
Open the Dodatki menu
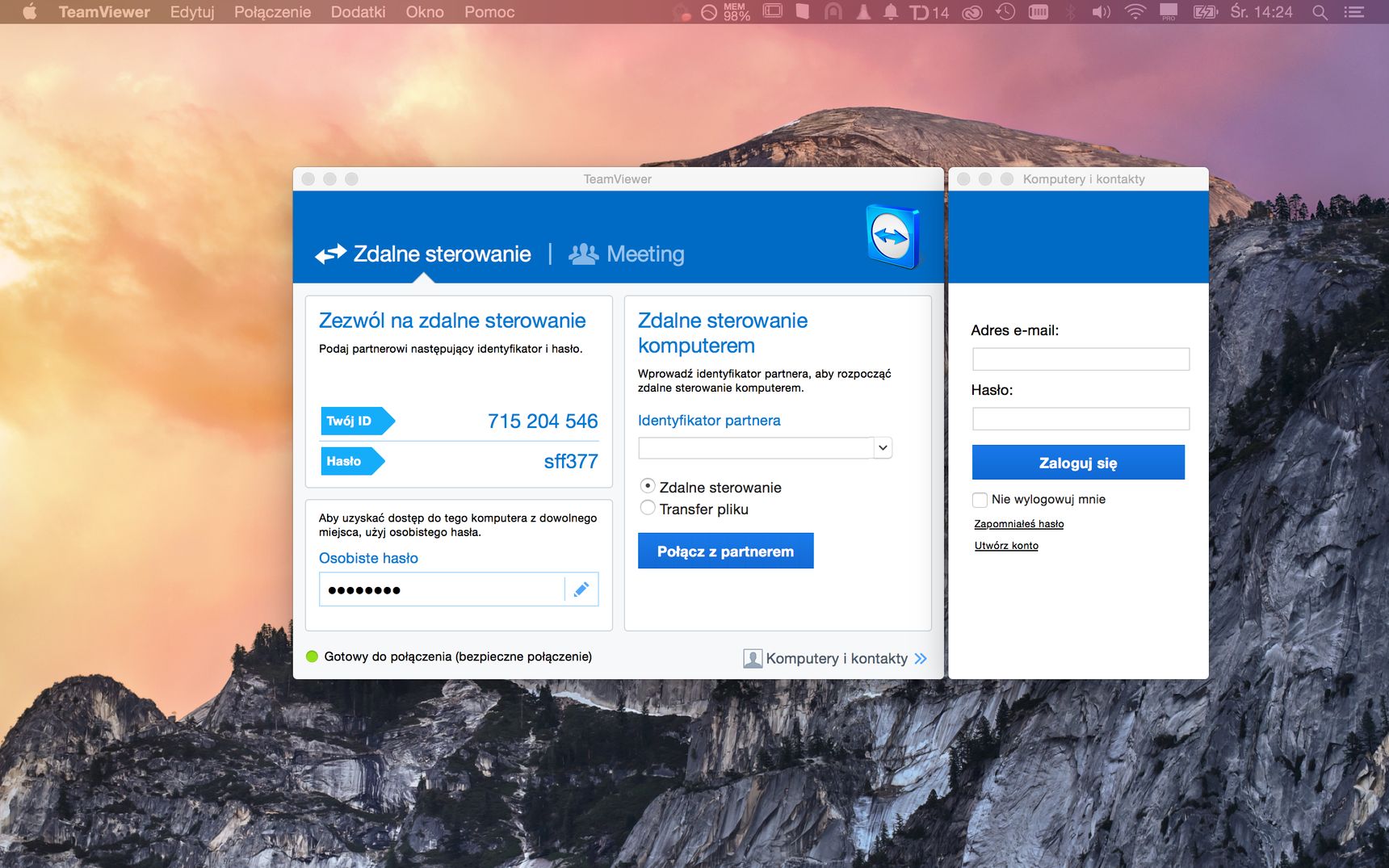tap(358, 12)
